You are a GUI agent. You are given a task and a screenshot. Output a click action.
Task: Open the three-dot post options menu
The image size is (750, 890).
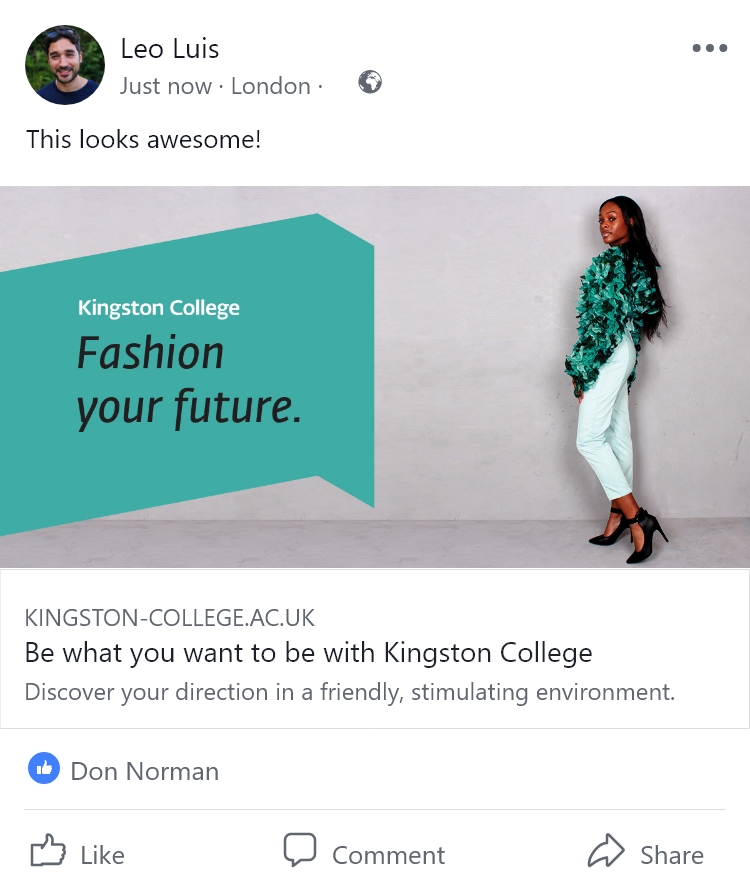[x=709, y=48]
